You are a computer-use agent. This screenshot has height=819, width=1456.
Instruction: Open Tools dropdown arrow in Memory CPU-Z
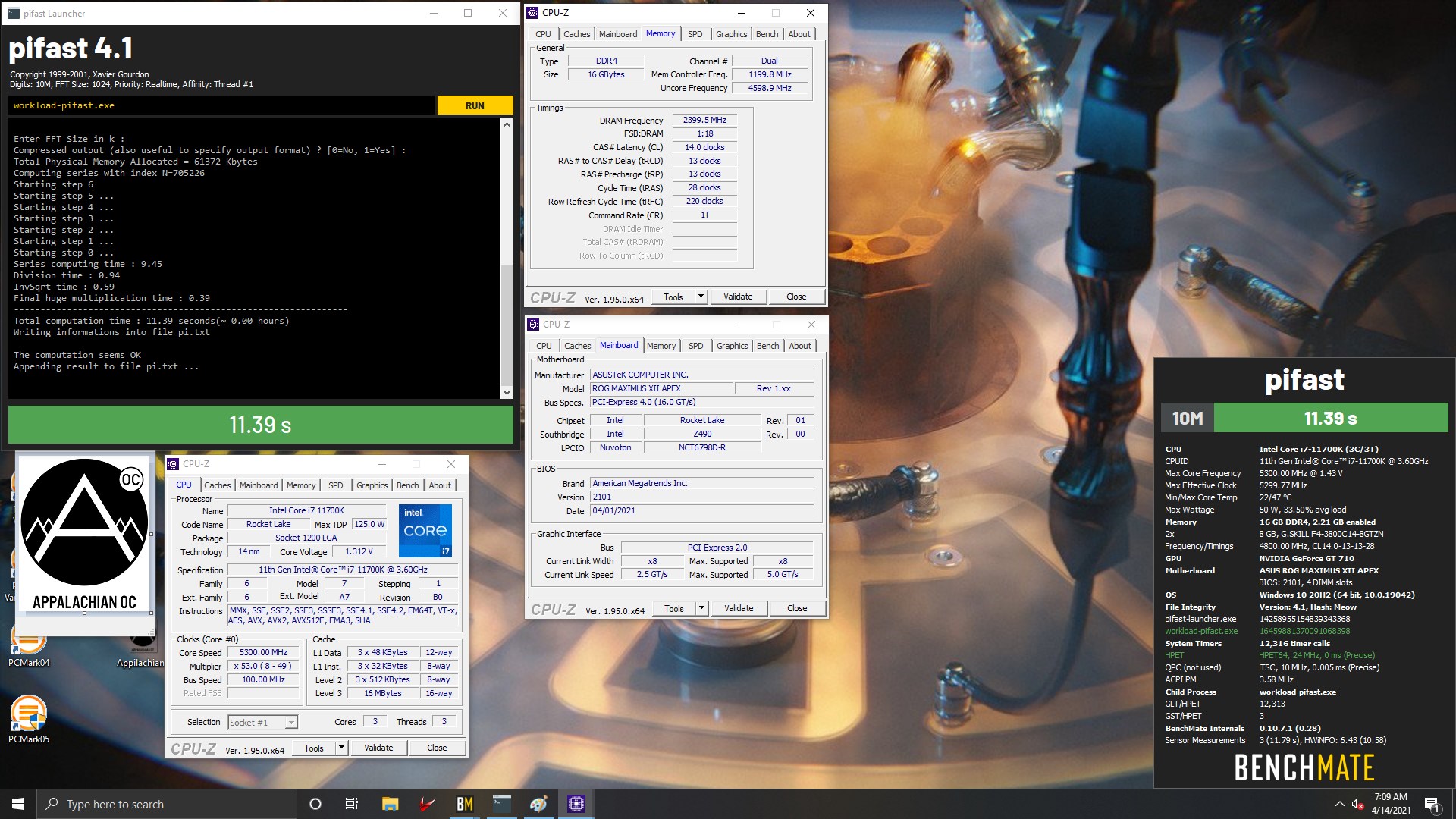tap(701, 297)
